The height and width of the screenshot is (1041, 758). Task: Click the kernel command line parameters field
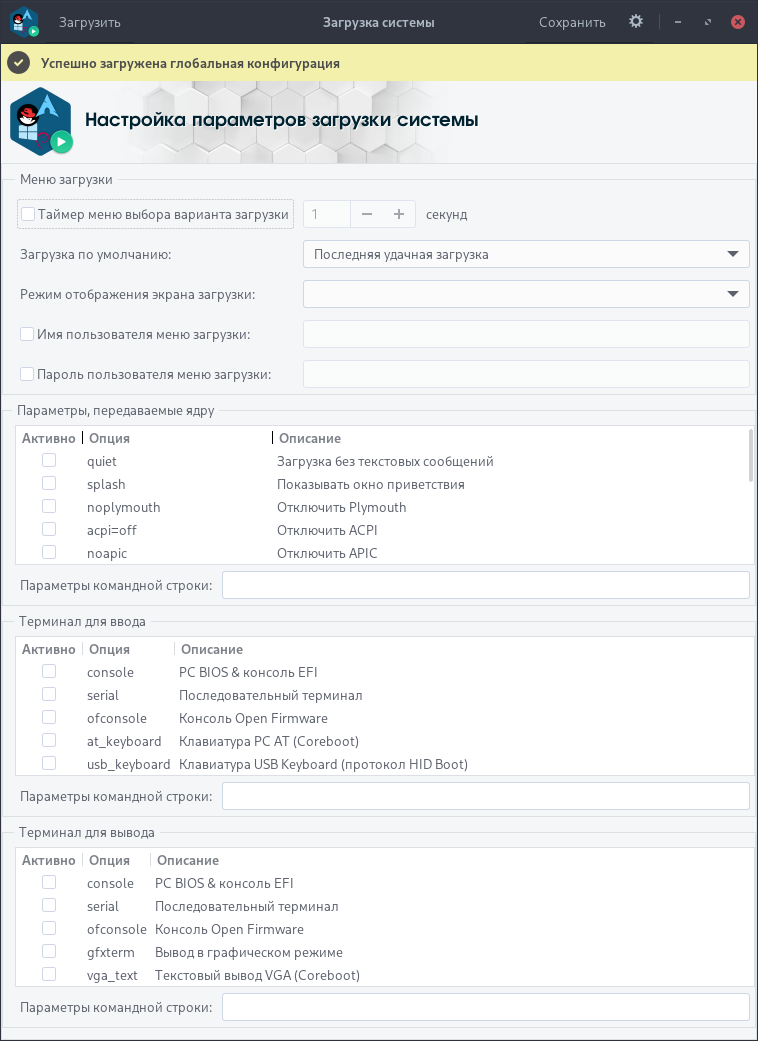pos(485,585)
